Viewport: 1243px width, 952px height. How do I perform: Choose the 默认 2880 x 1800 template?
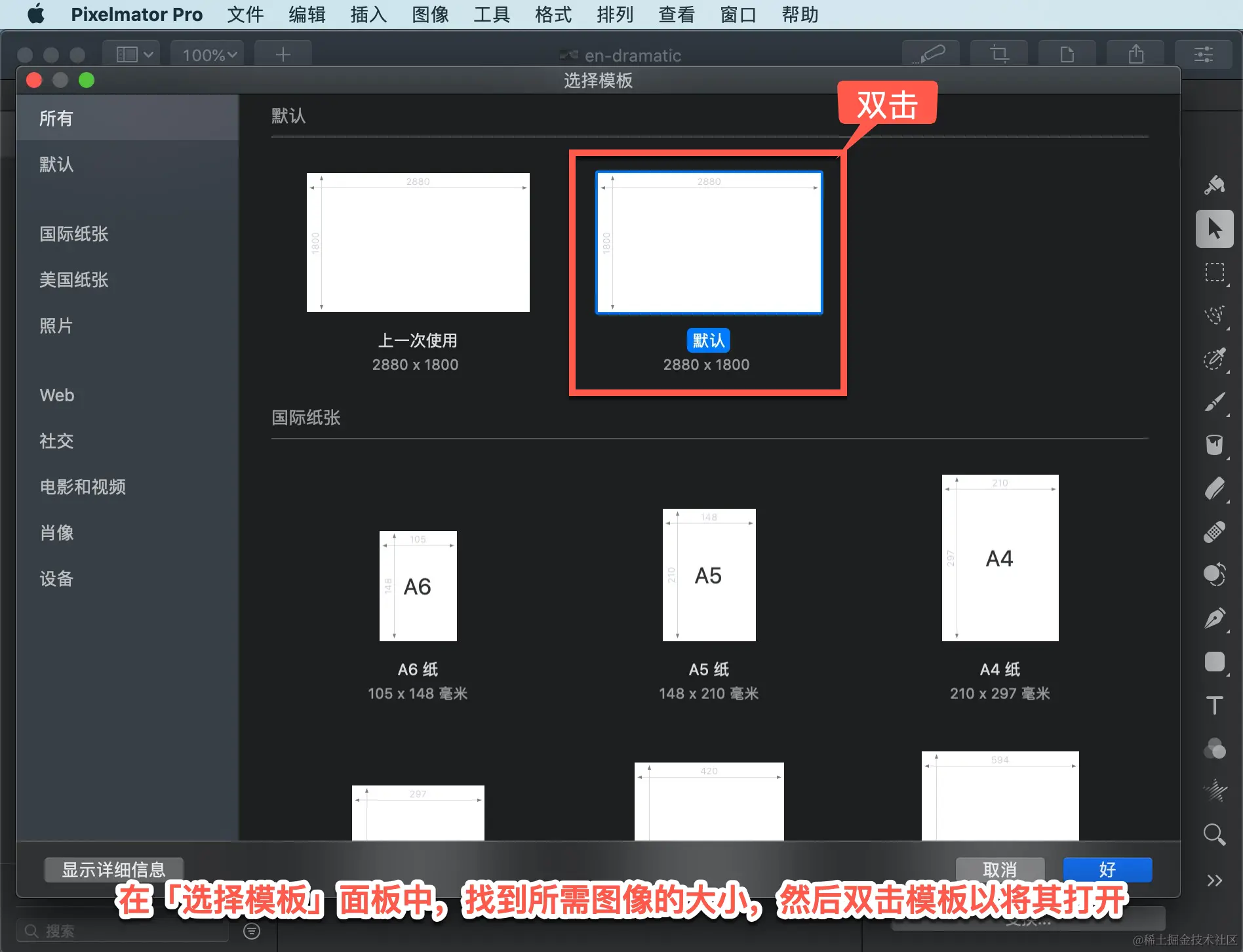(709, 243)
